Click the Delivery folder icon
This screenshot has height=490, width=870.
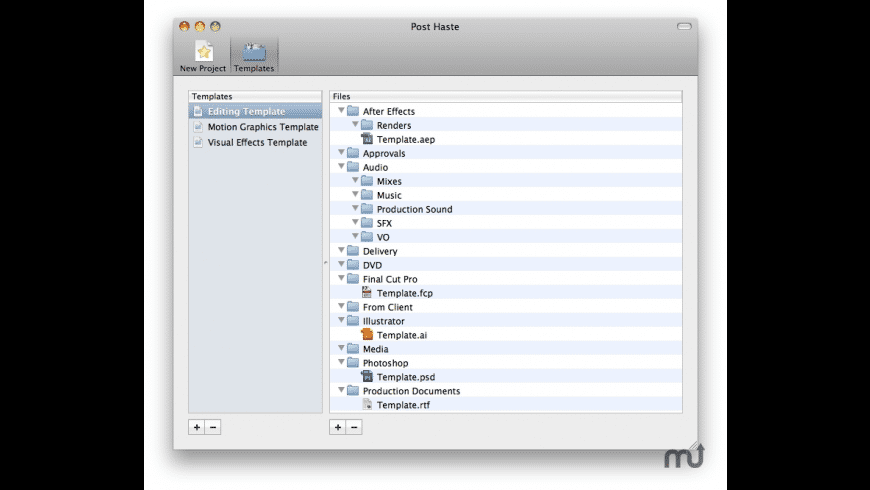pos(353,251)
